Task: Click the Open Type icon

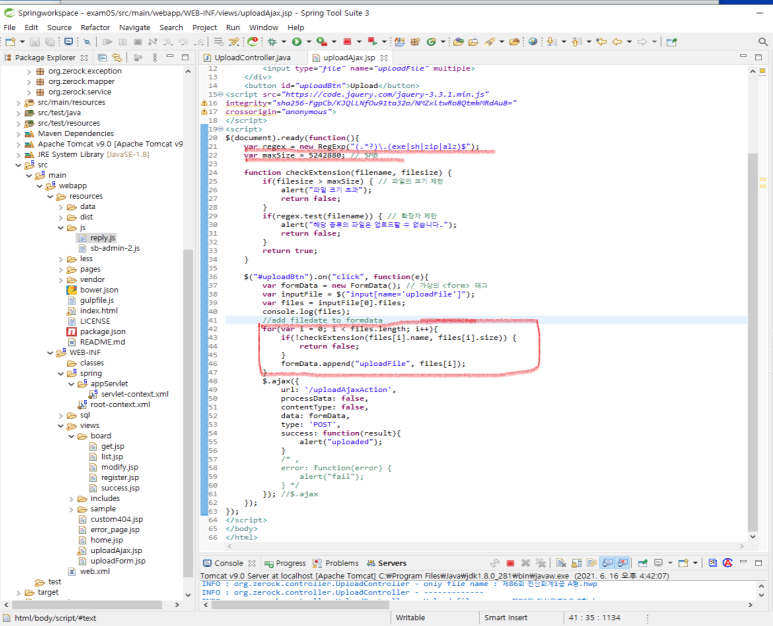Action: click(x=458, y=42)
